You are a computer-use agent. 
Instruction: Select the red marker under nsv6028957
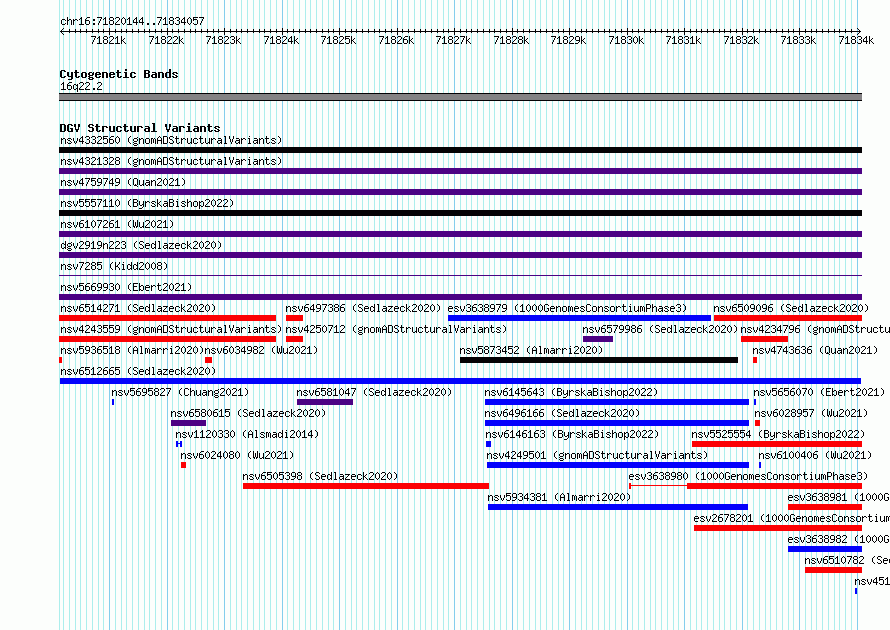(757, 423)
